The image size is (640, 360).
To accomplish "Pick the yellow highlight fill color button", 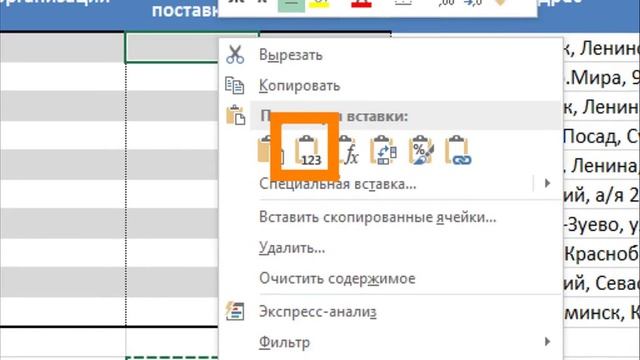I will pyautogui.click(x=320, y=4).
